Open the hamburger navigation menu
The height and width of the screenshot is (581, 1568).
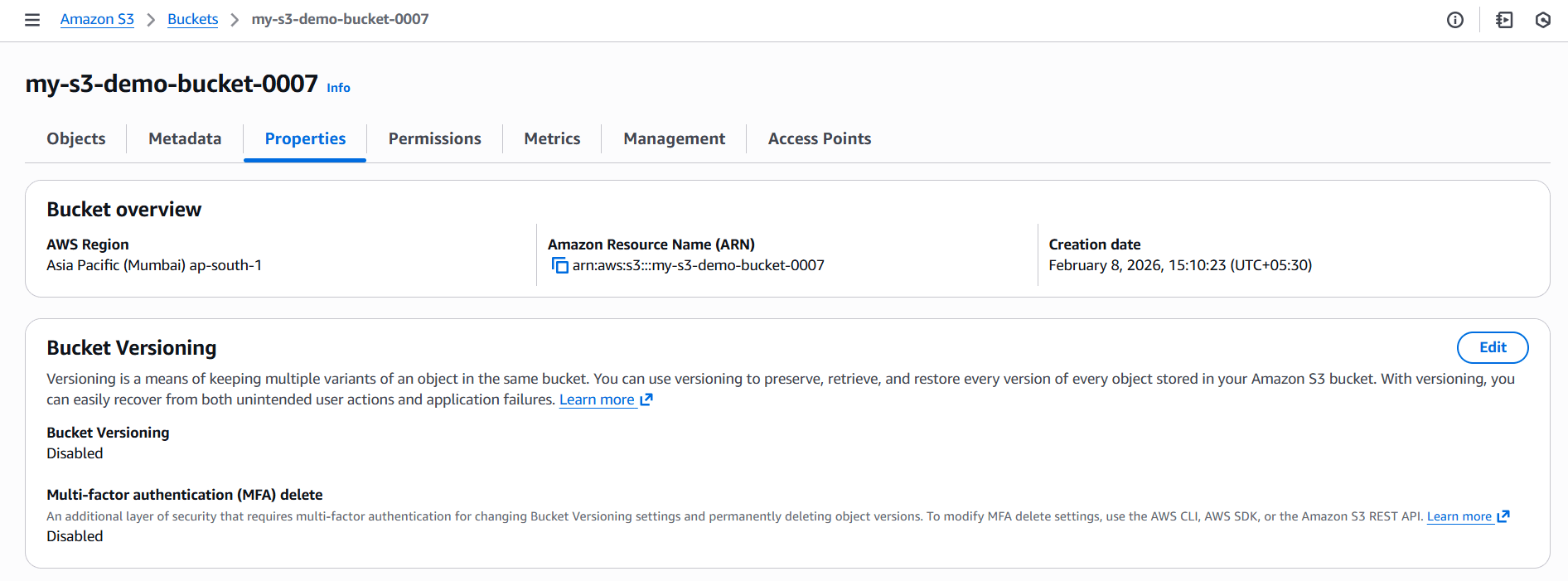tap(32, 20)
